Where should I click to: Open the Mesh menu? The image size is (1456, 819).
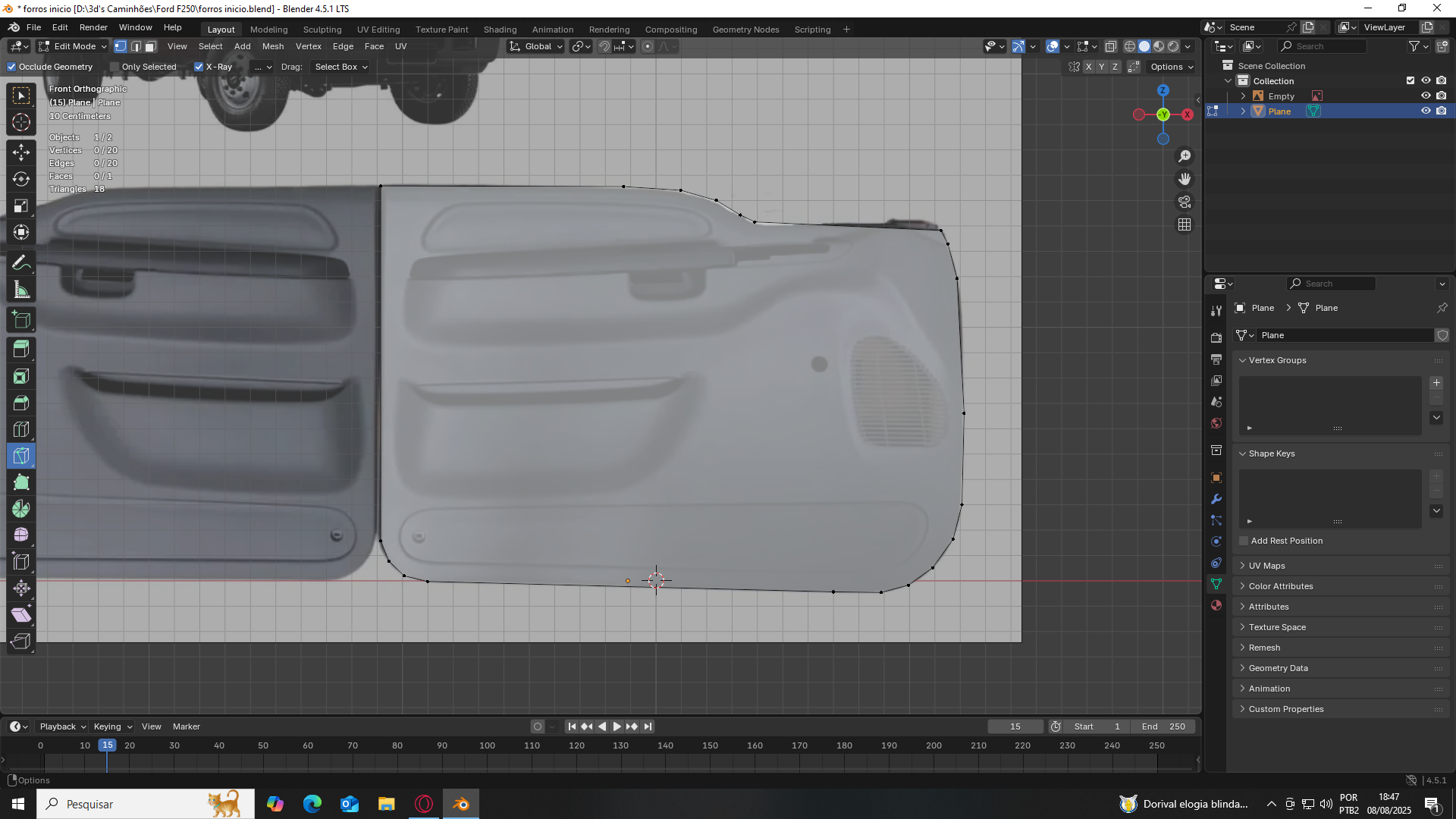(272, 46)
